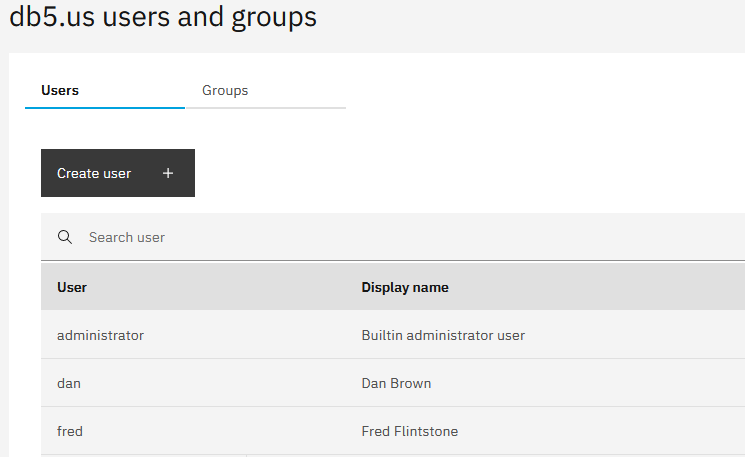Open the fred user row

click(393, 431)
